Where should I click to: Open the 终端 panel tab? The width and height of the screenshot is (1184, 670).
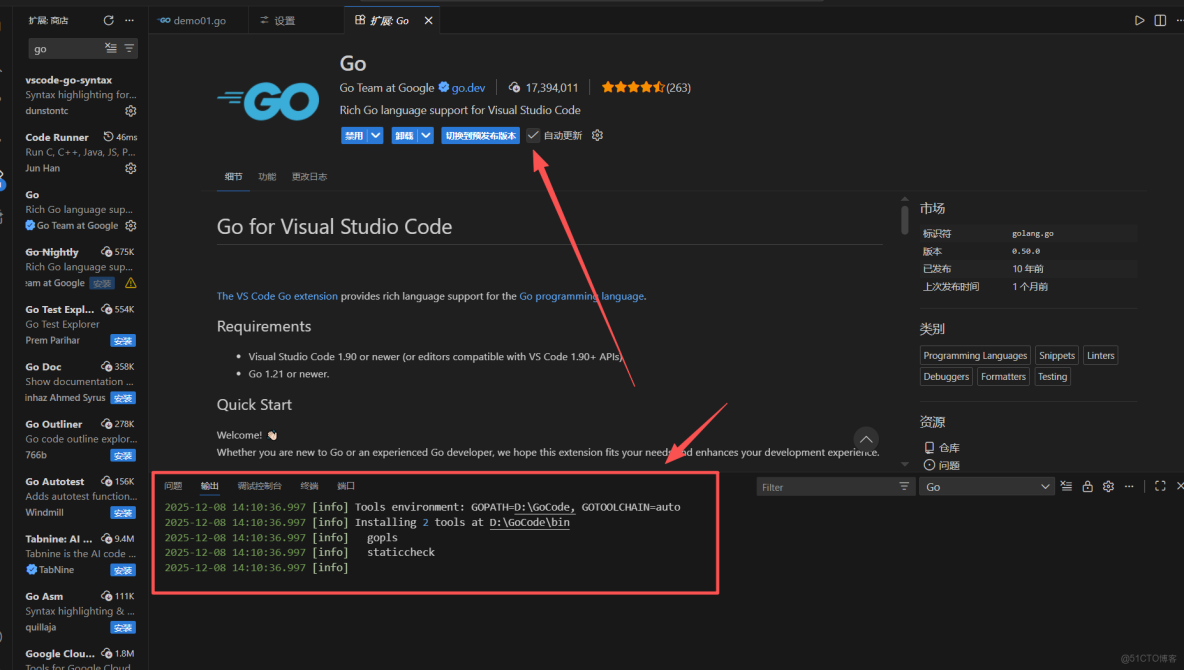click(x=307, y=485)
